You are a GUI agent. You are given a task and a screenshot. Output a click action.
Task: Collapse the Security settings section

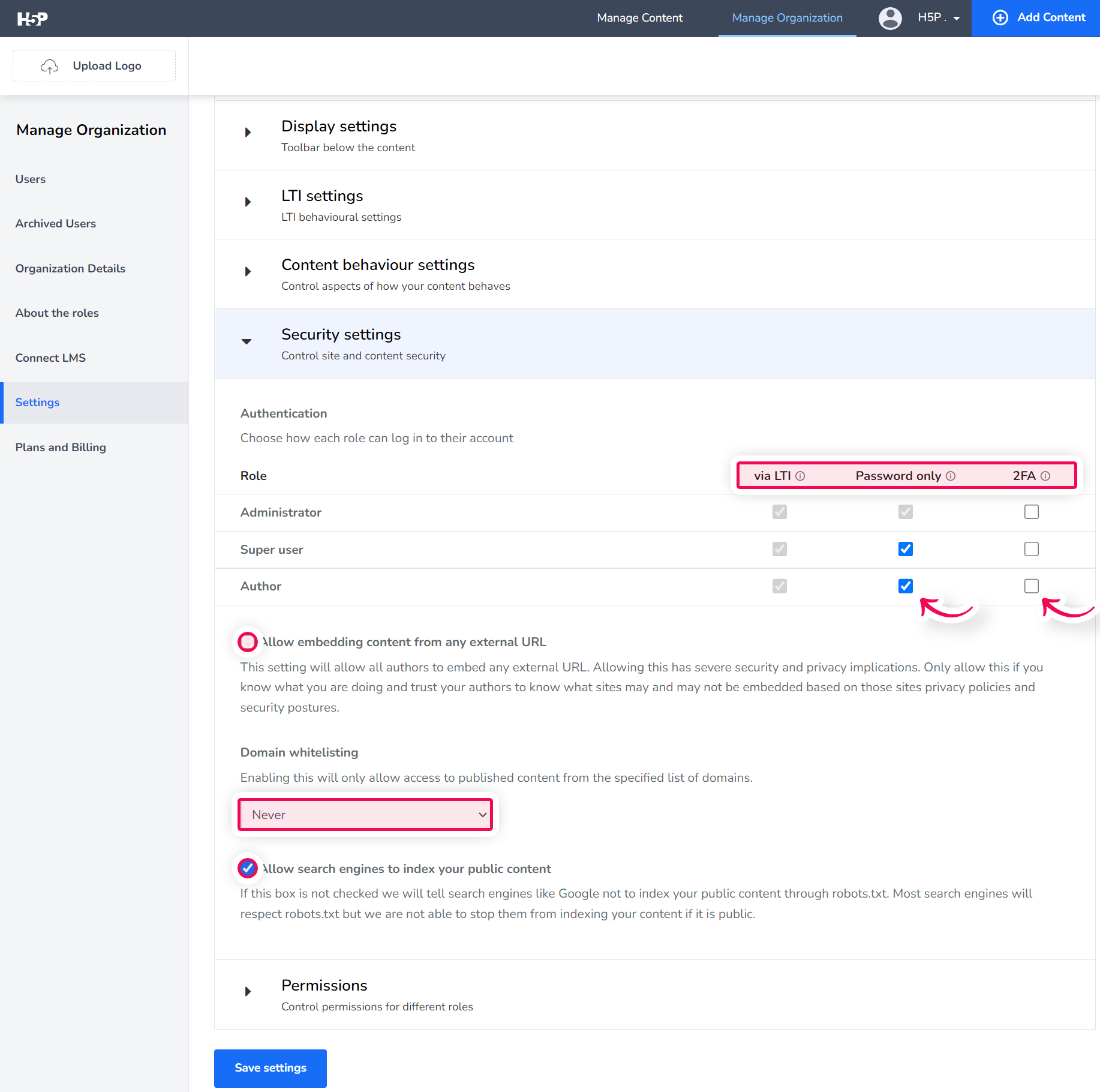pos(247,341)
